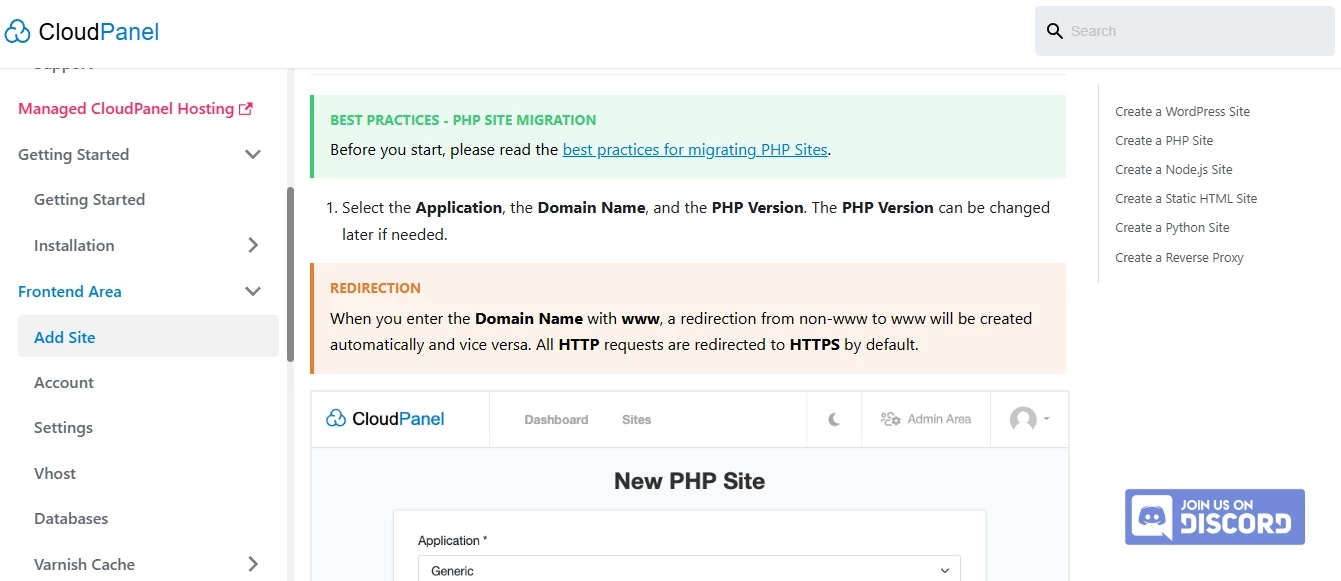
Task: Toggle dark mode via the moon icon
Action: pos(834,418)
